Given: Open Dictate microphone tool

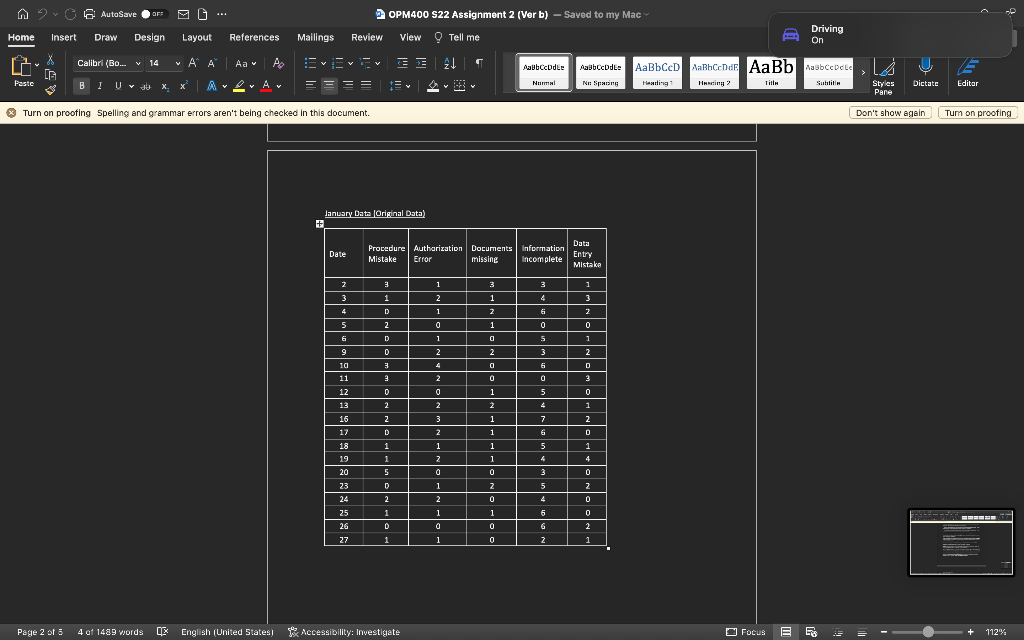Looking at the screenshot, I should point(925,70).
